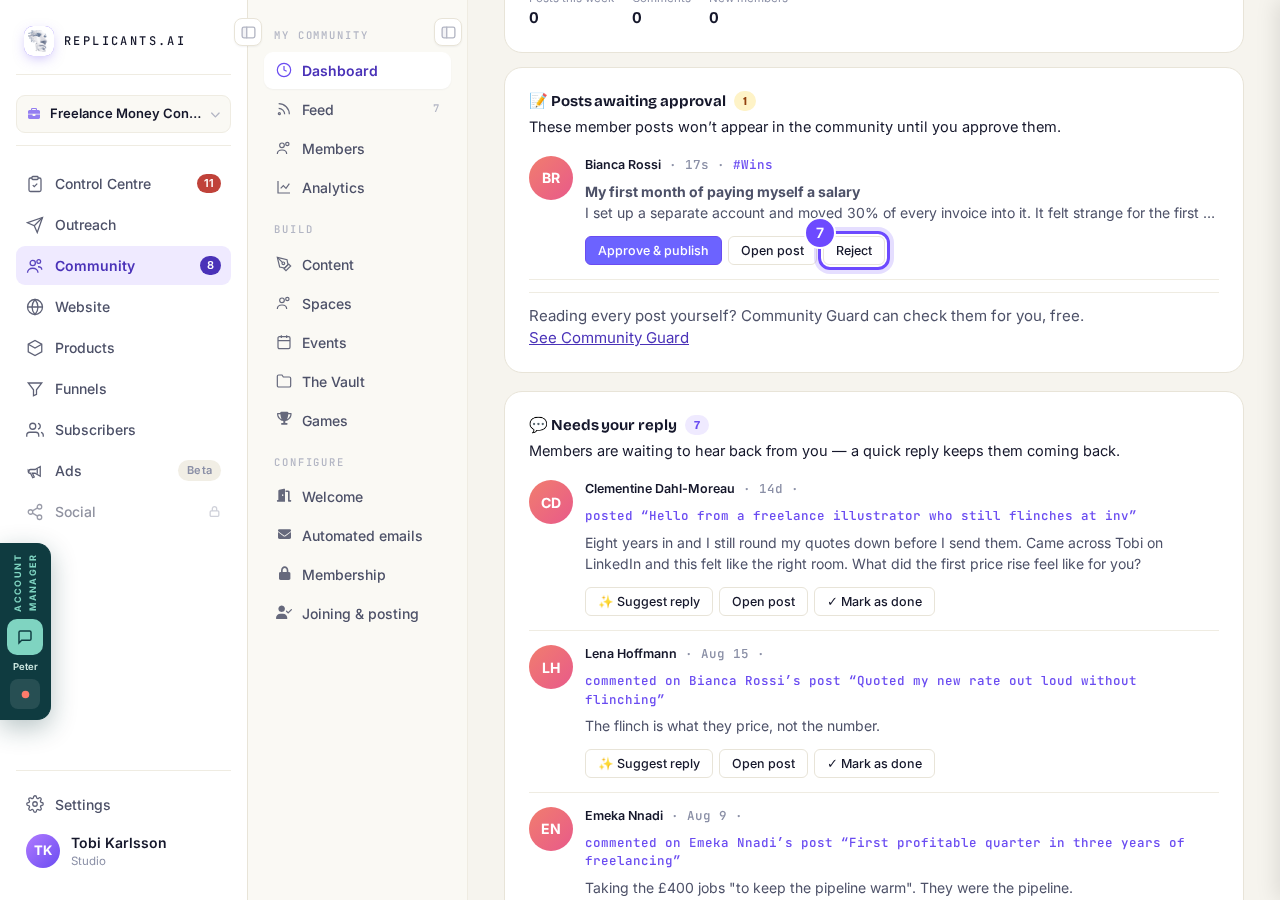Open the Welcome configuration page
Viewport: 1280px width, 900px height.
(x=357, y=497)
